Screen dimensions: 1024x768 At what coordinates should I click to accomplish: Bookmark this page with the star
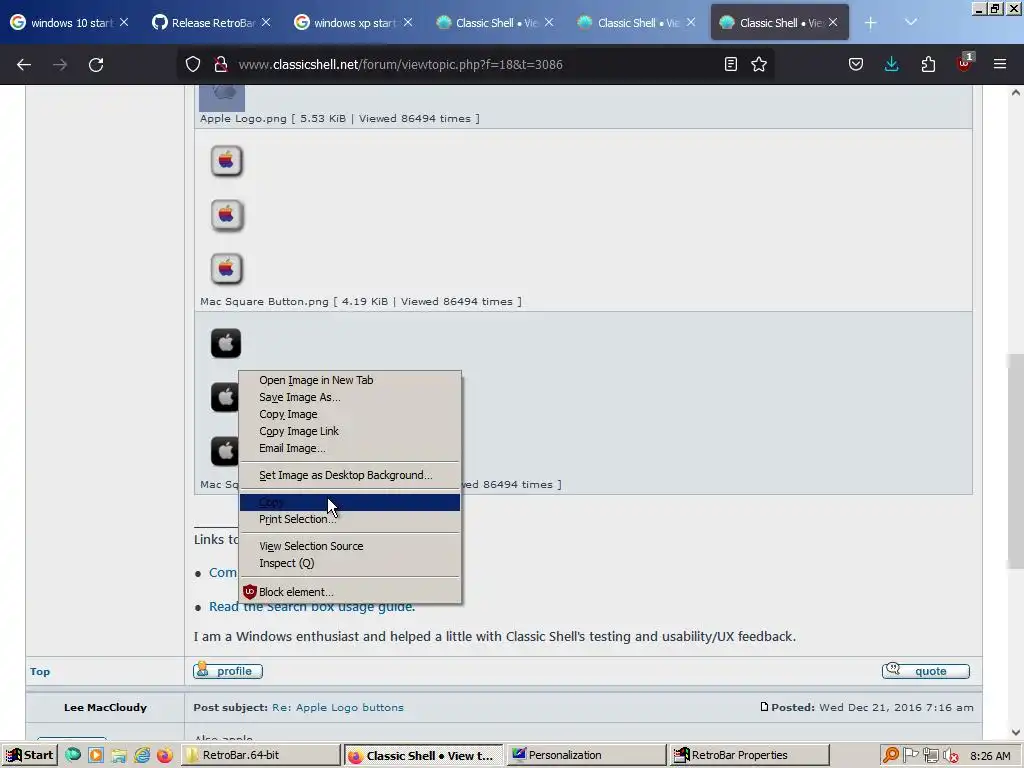click(x=759, y=64)
